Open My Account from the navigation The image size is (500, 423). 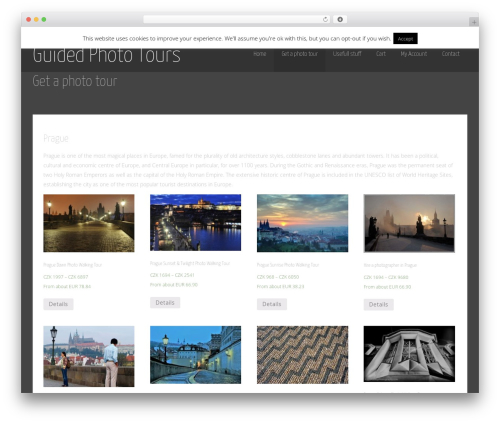pyautogui.click(x=414, y=54)
